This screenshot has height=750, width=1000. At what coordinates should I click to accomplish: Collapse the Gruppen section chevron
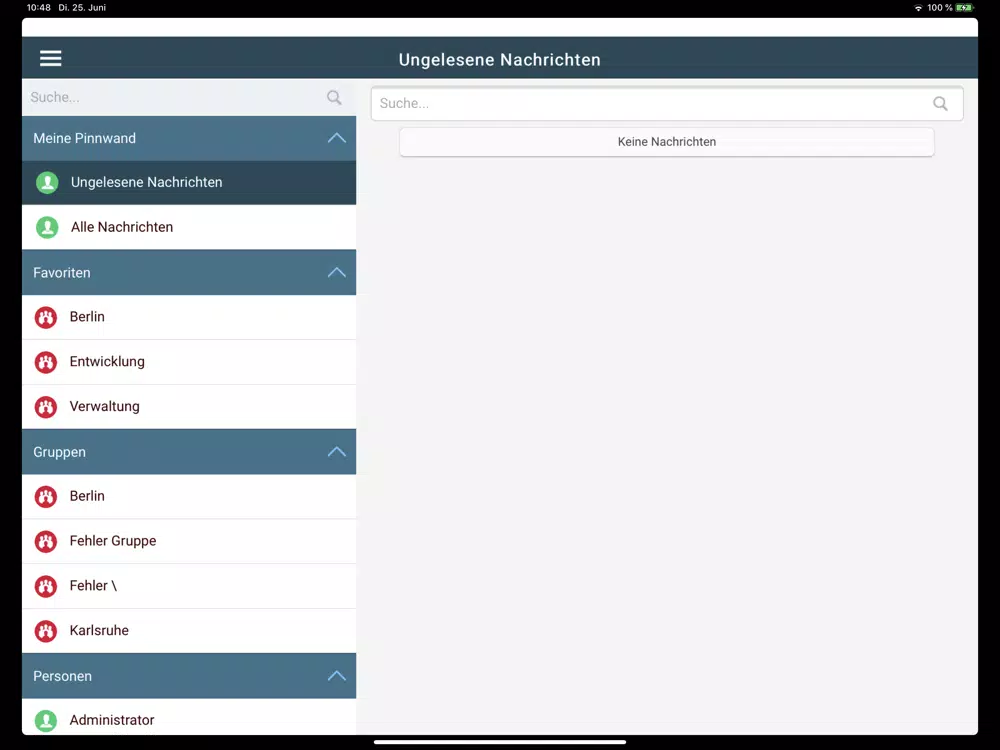tap(337, 452)
